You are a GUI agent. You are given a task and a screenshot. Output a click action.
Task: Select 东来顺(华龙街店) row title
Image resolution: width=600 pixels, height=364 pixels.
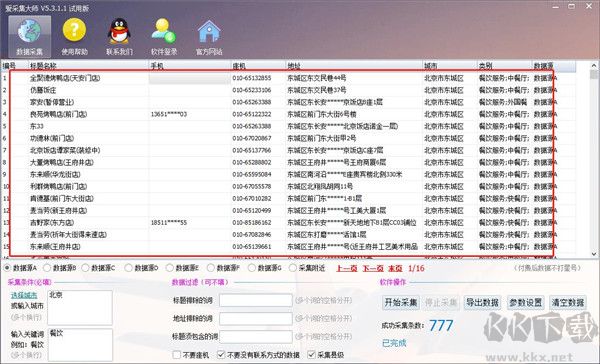[55, 175]
